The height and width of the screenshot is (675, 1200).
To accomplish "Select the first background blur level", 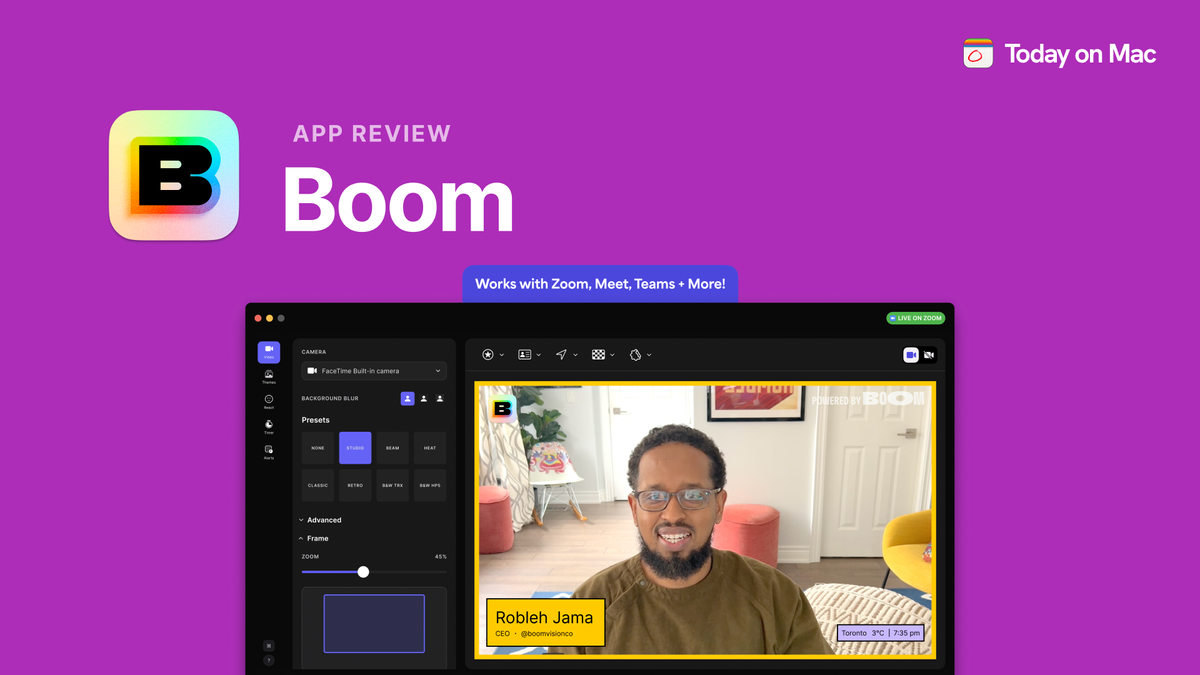I will pyautogui.click(x=407, y=398).
